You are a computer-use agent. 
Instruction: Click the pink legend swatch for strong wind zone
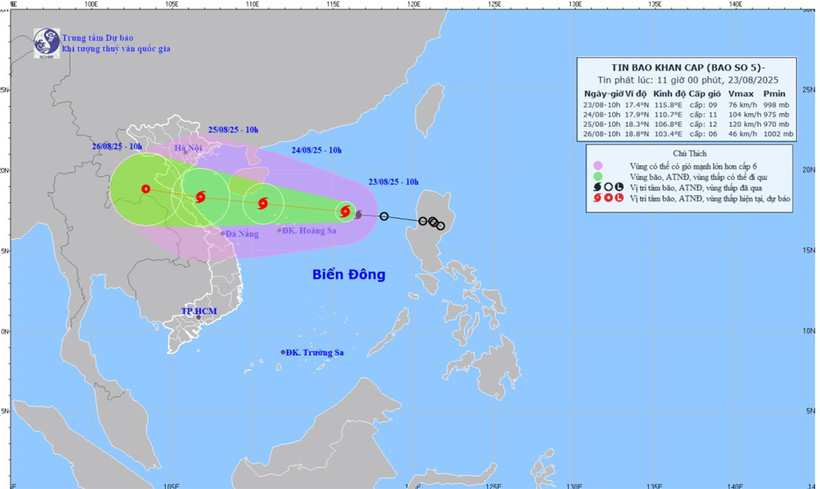(x=598, y=166)
